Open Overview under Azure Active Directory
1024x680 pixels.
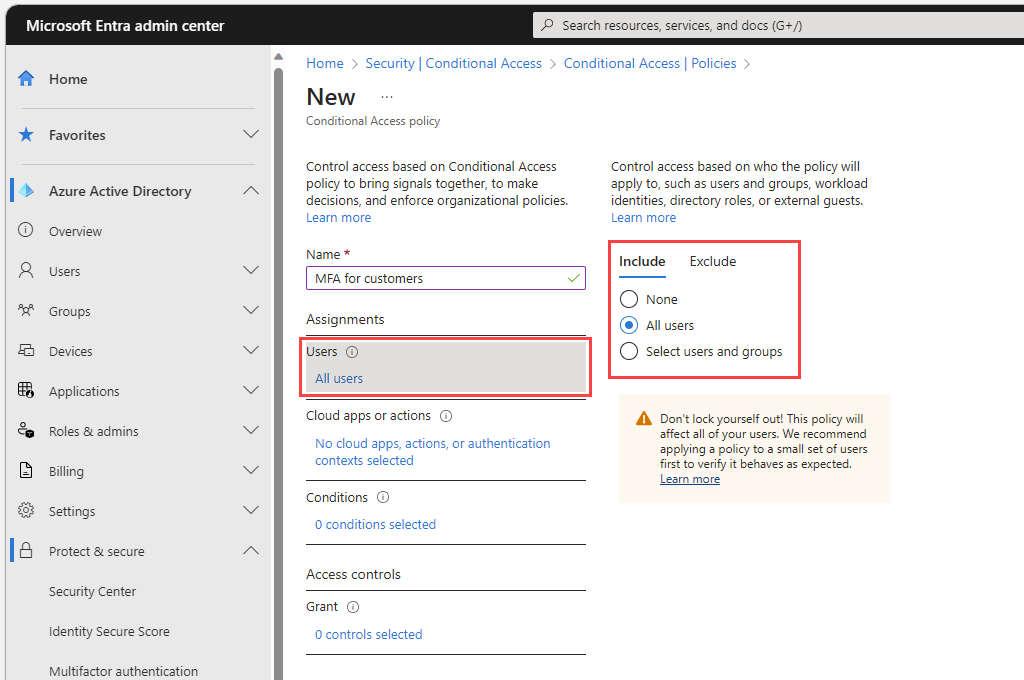point(75,231)
